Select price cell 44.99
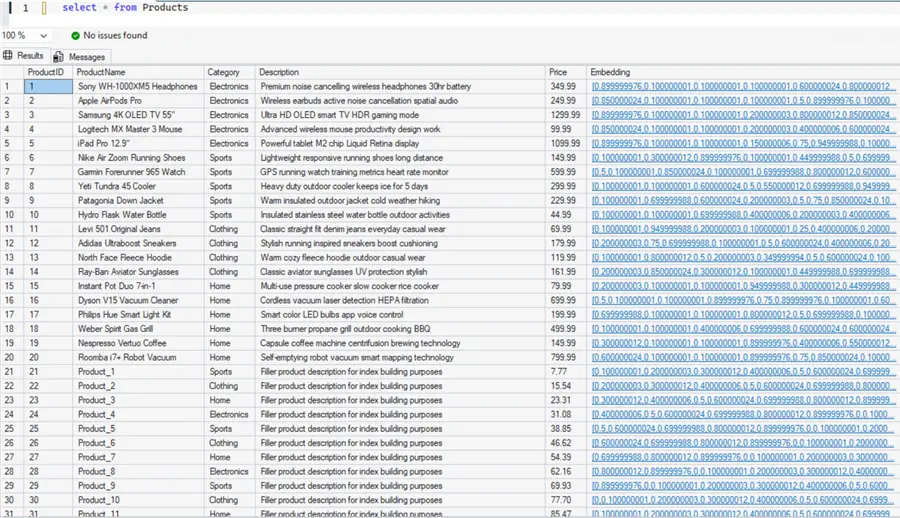 pos(566,215)
